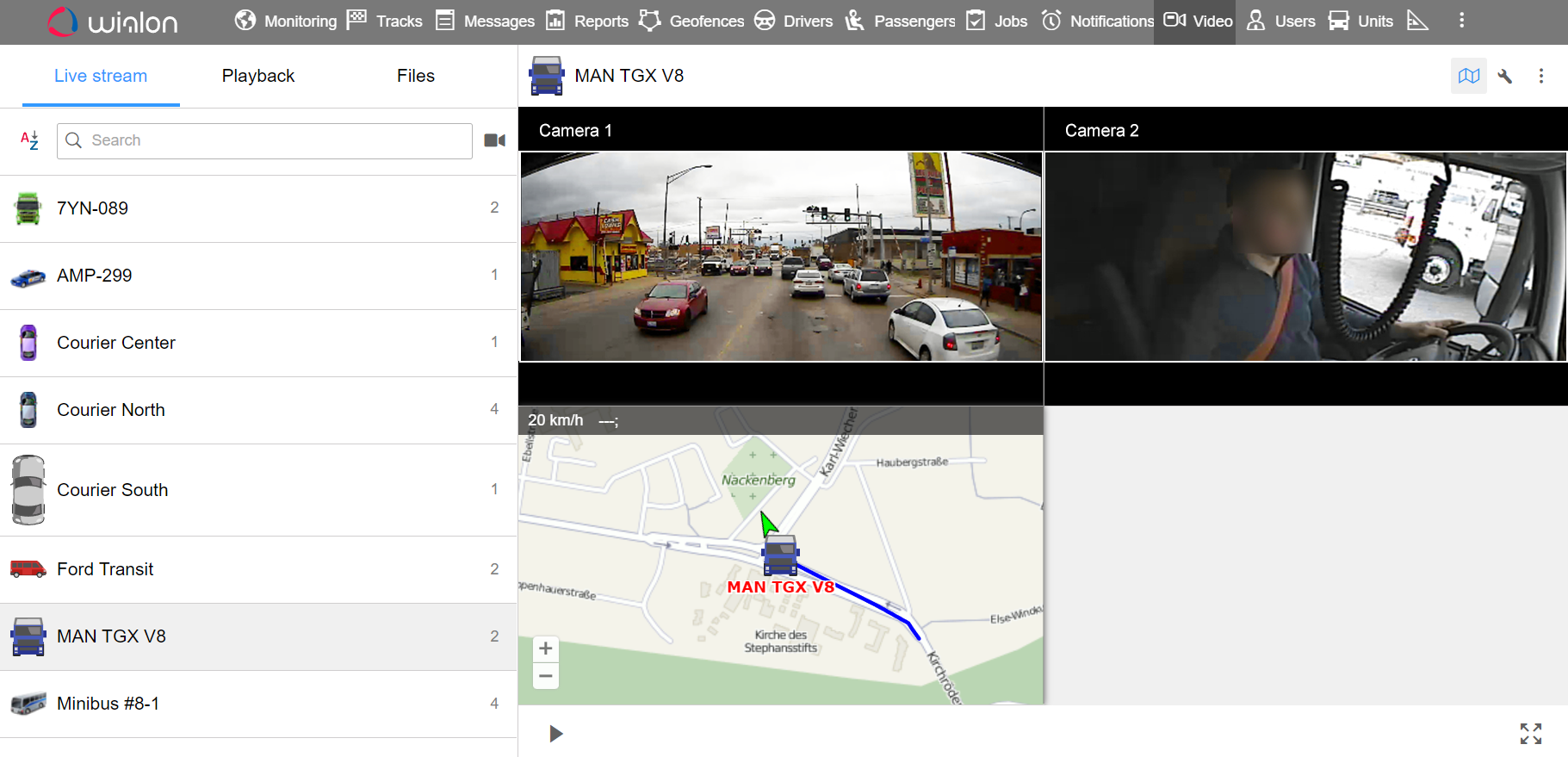Enter fullscreen video mode

tap(1531, 734)
